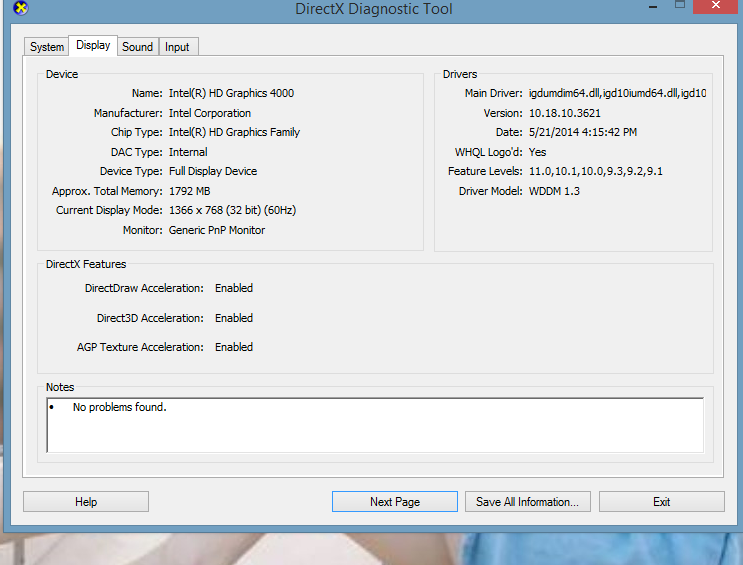
Task: Click the 'Internal' DAC type value
Action: (x=188, y=152)
